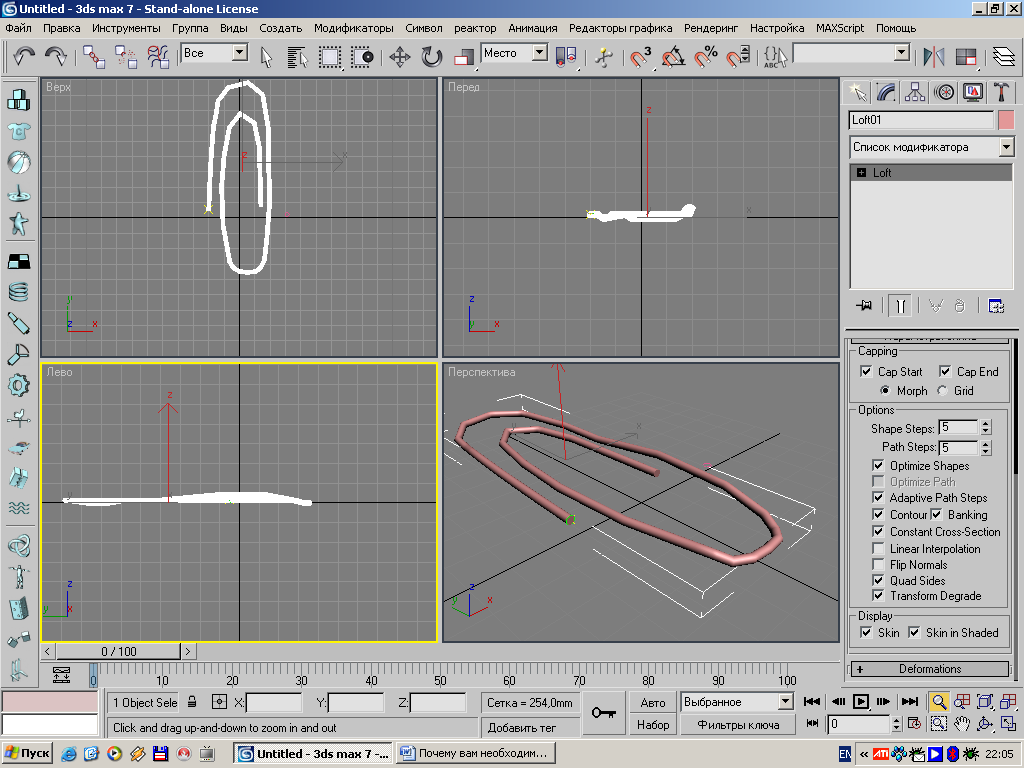Select the Grid capping radio button
This screenshot has width=1024, height=768.
coord(942,391)
